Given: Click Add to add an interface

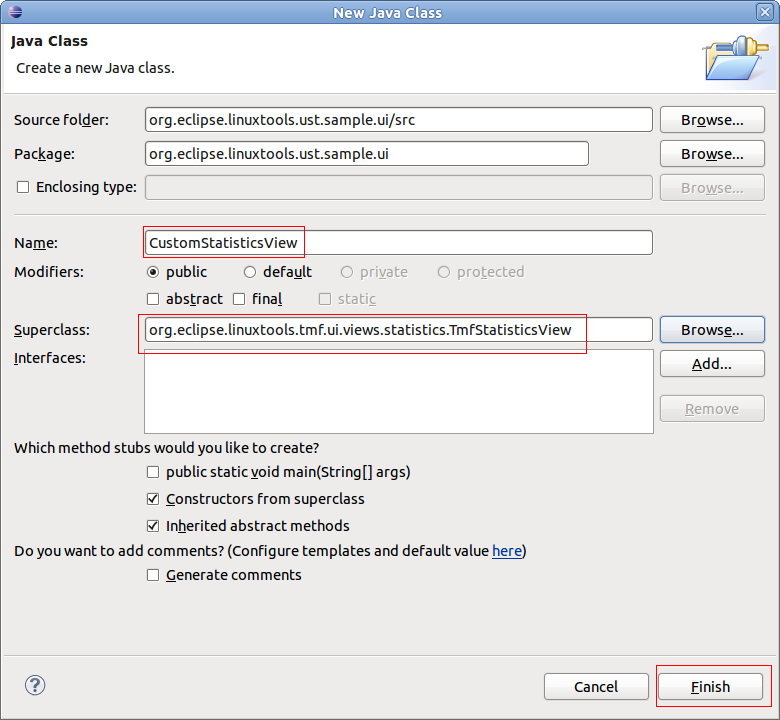Looking at the screenshot, I should click(712, 364).
